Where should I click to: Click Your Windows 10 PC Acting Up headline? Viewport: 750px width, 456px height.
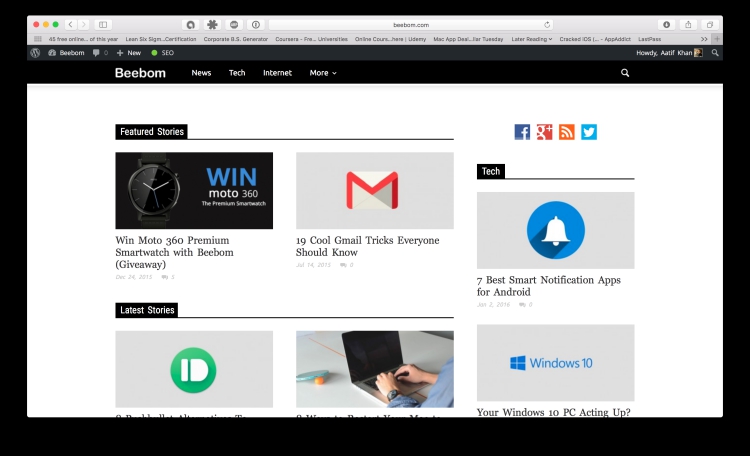click(x=553, y=412)
